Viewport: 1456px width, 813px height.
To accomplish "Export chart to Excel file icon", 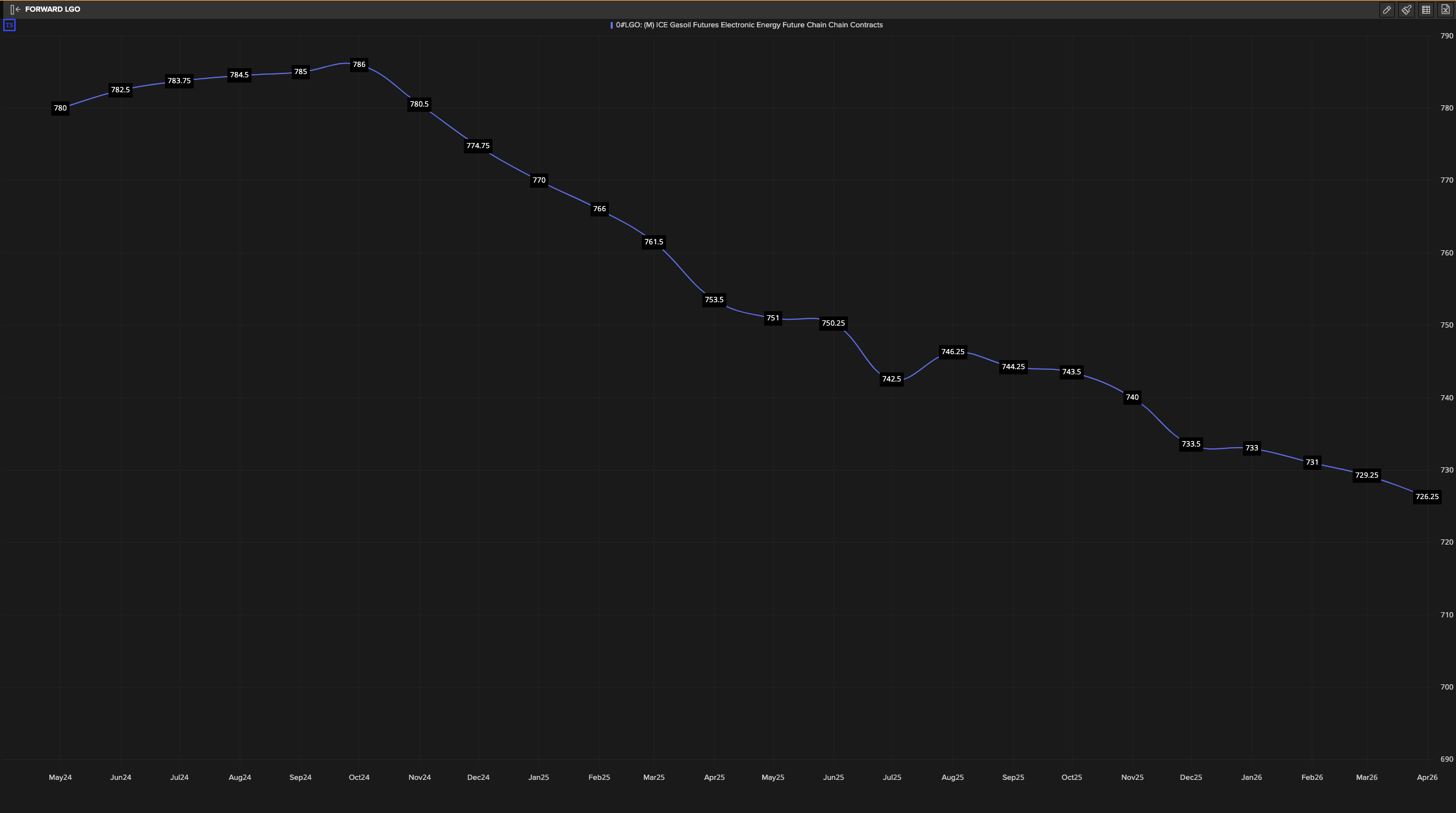I will click(x=1445, y=10).
